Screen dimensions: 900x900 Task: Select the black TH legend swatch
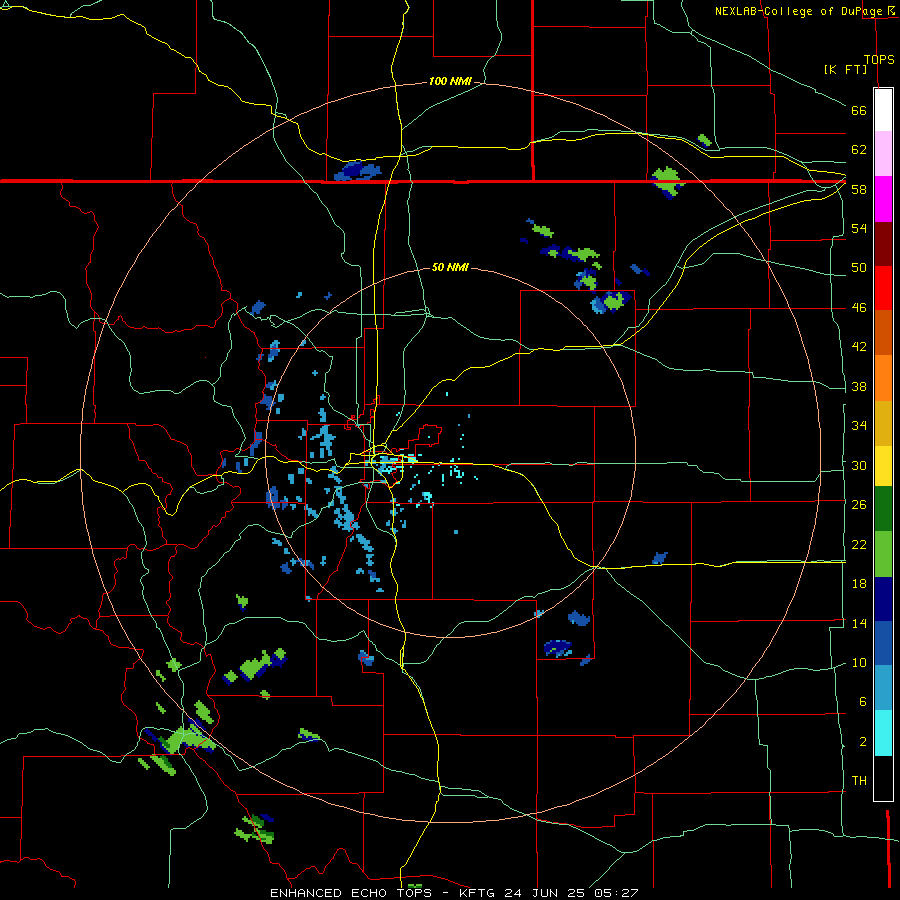coord(883,778)
